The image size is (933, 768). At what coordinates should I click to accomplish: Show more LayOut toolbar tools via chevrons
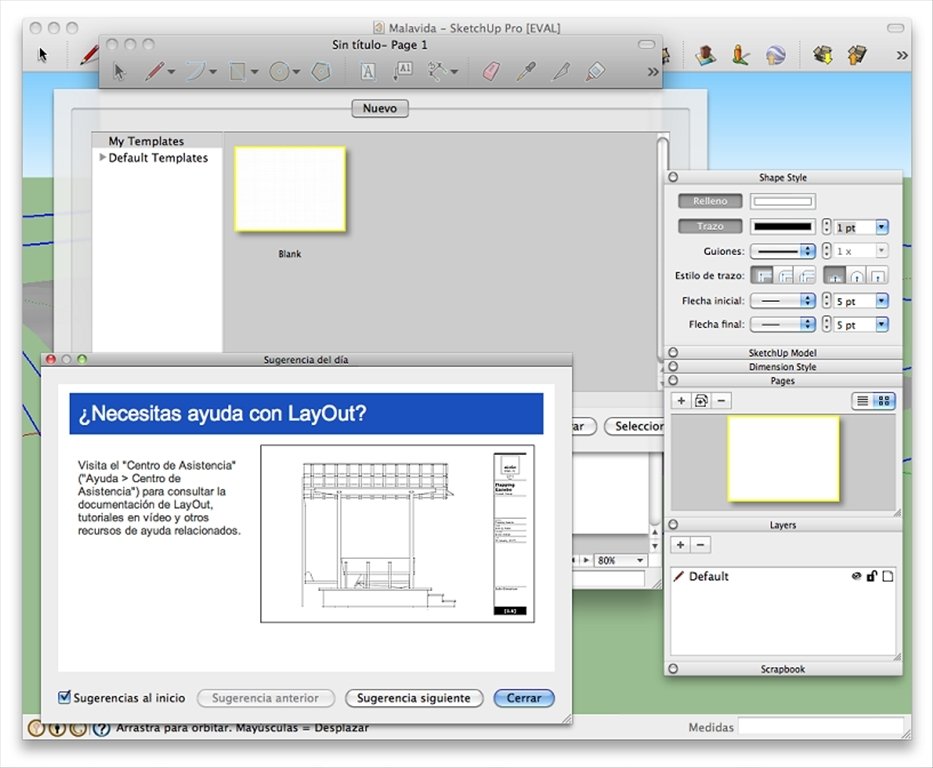(x=653, y=72)
